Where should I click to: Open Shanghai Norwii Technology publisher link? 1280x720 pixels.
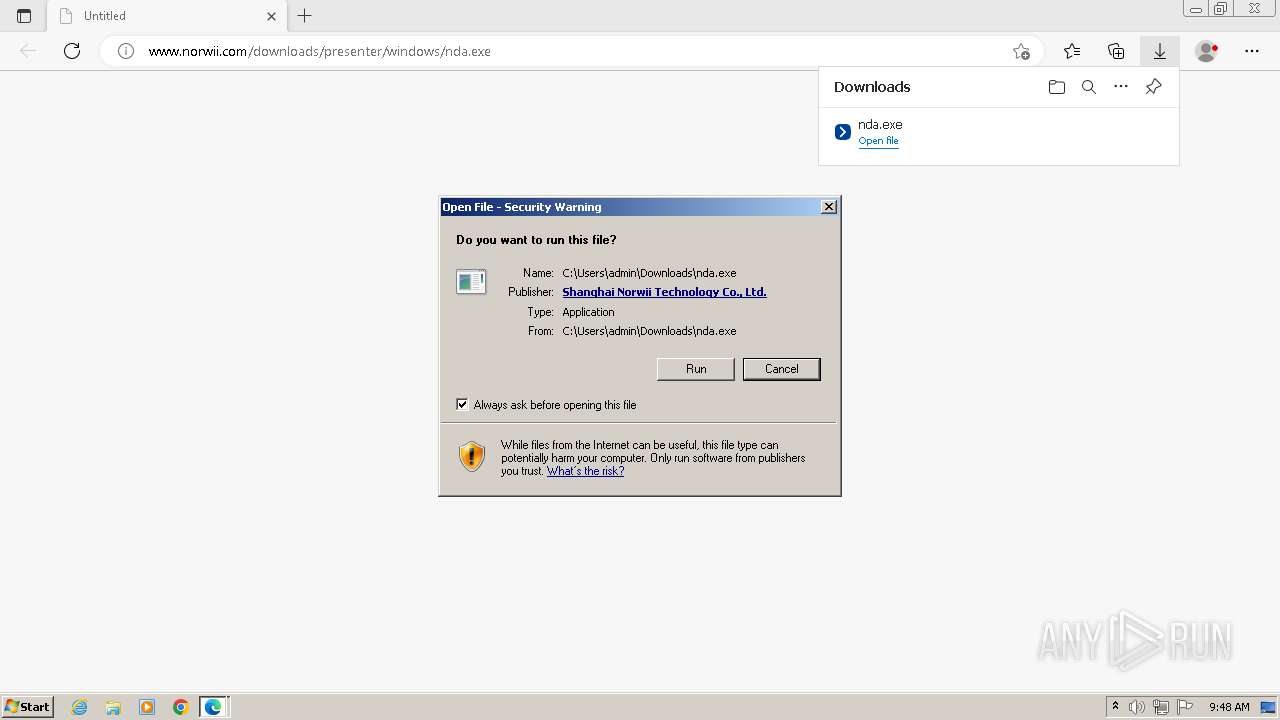coord(664,292)
